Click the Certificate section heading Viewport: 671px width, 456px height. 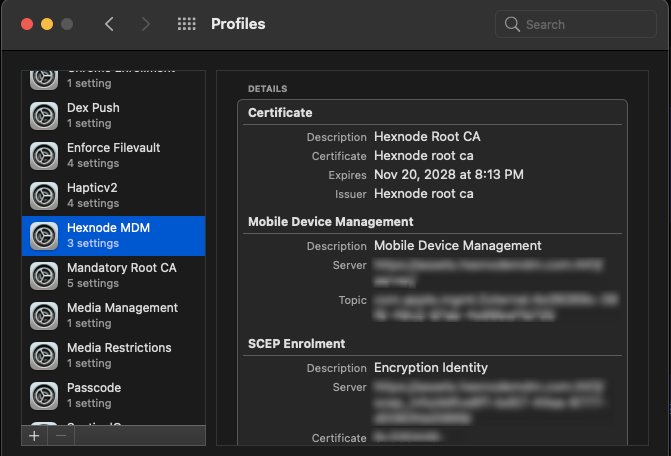pyautogui.click(x=280, y=113)
